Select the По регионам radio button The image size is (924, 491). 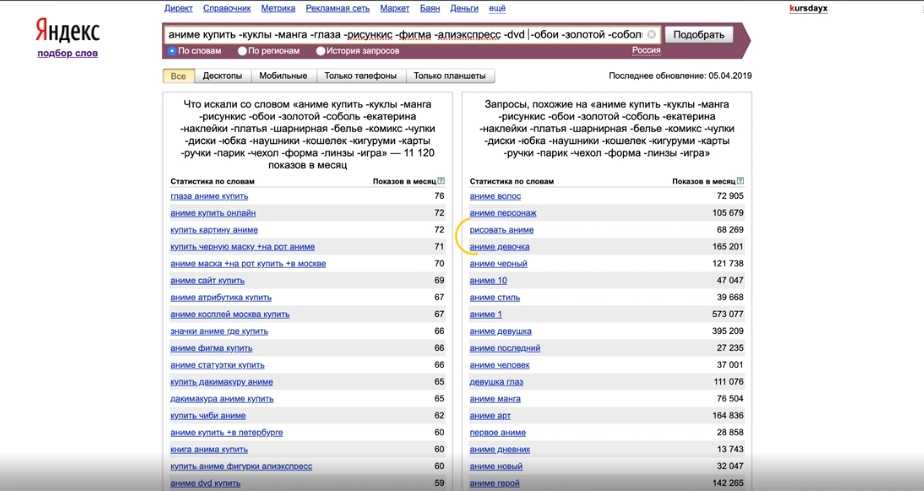point(242,50)
